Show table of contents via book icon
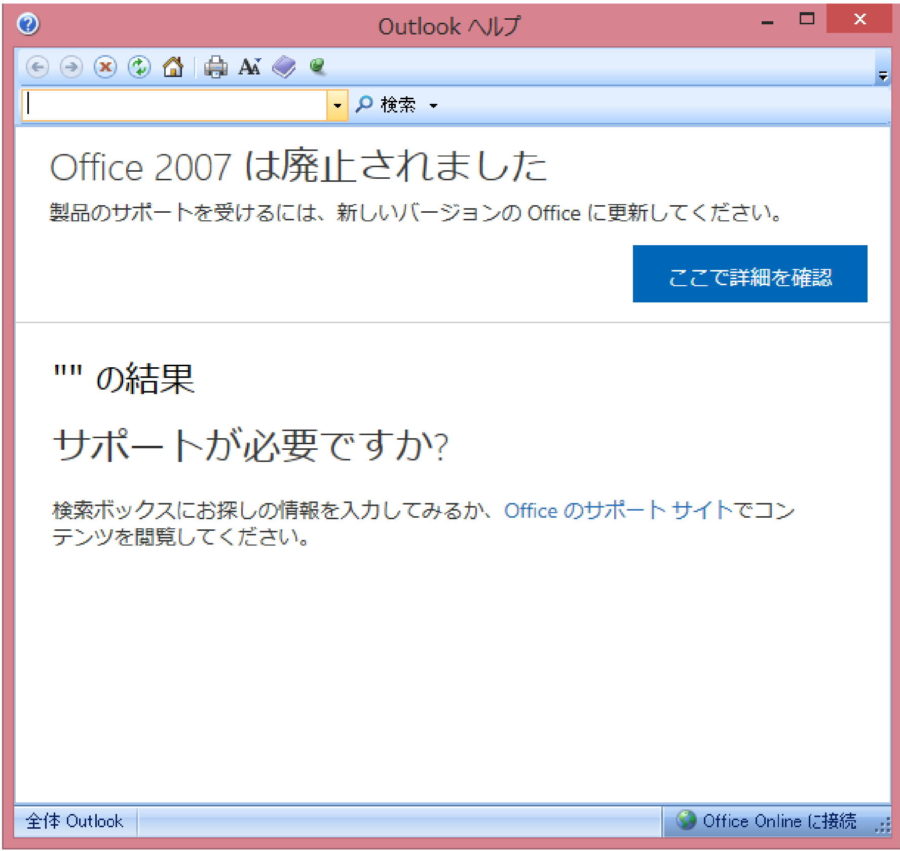Viewport: 900px width, 851px height. point(284,67)
